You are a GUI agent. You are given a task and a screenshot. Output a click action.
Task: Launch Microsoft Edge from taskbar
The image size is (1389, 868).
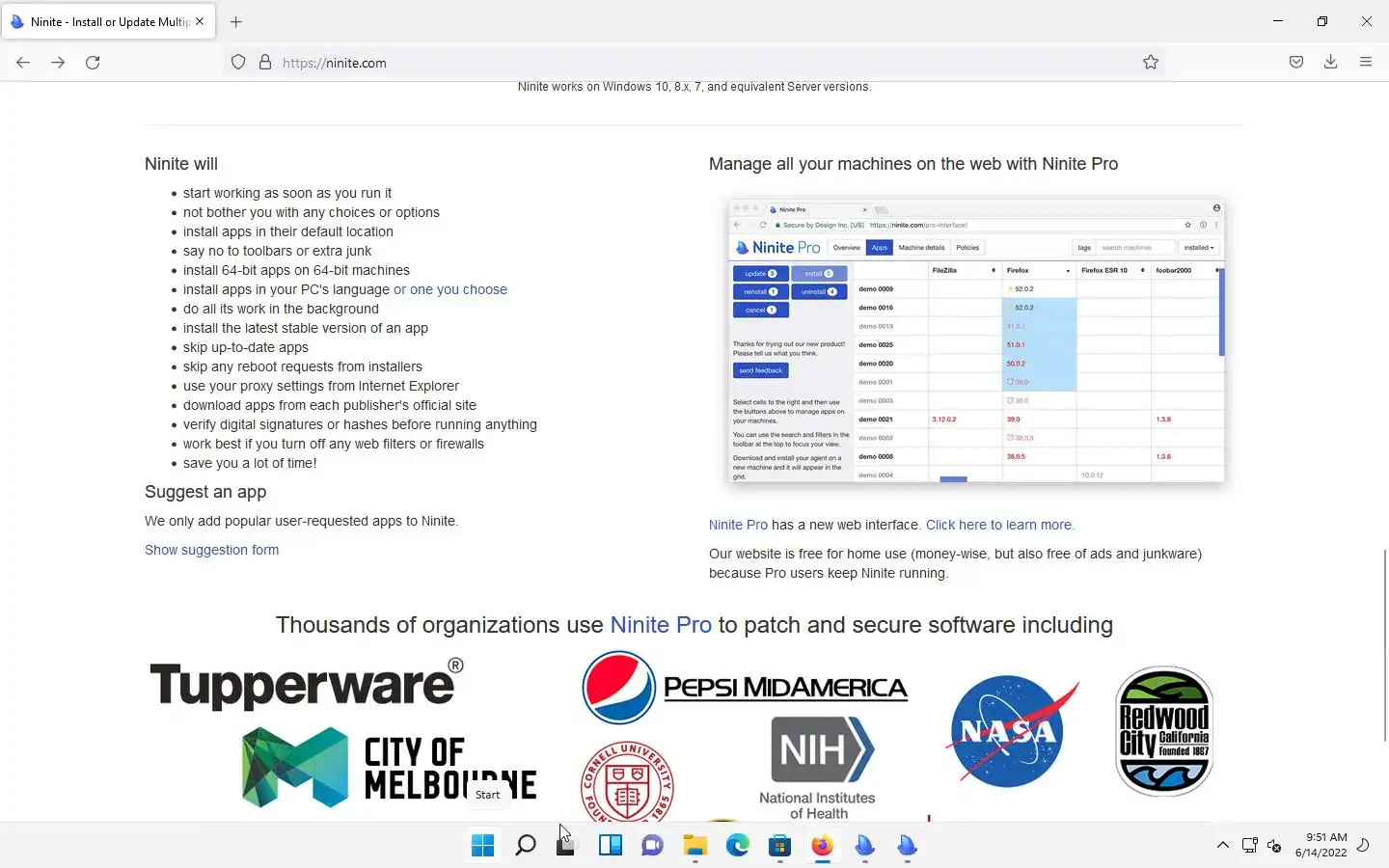[x=738, y=846]
